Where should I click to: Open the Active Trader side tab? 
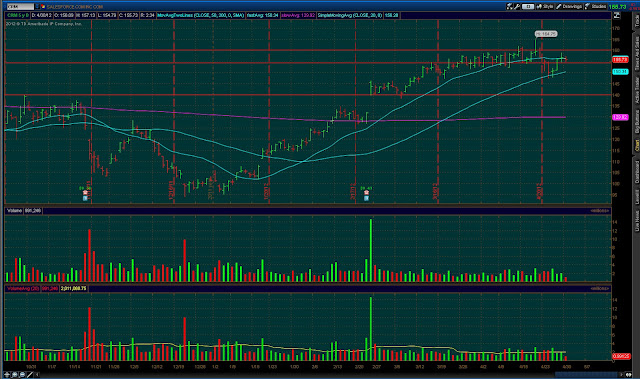[636, 90]
